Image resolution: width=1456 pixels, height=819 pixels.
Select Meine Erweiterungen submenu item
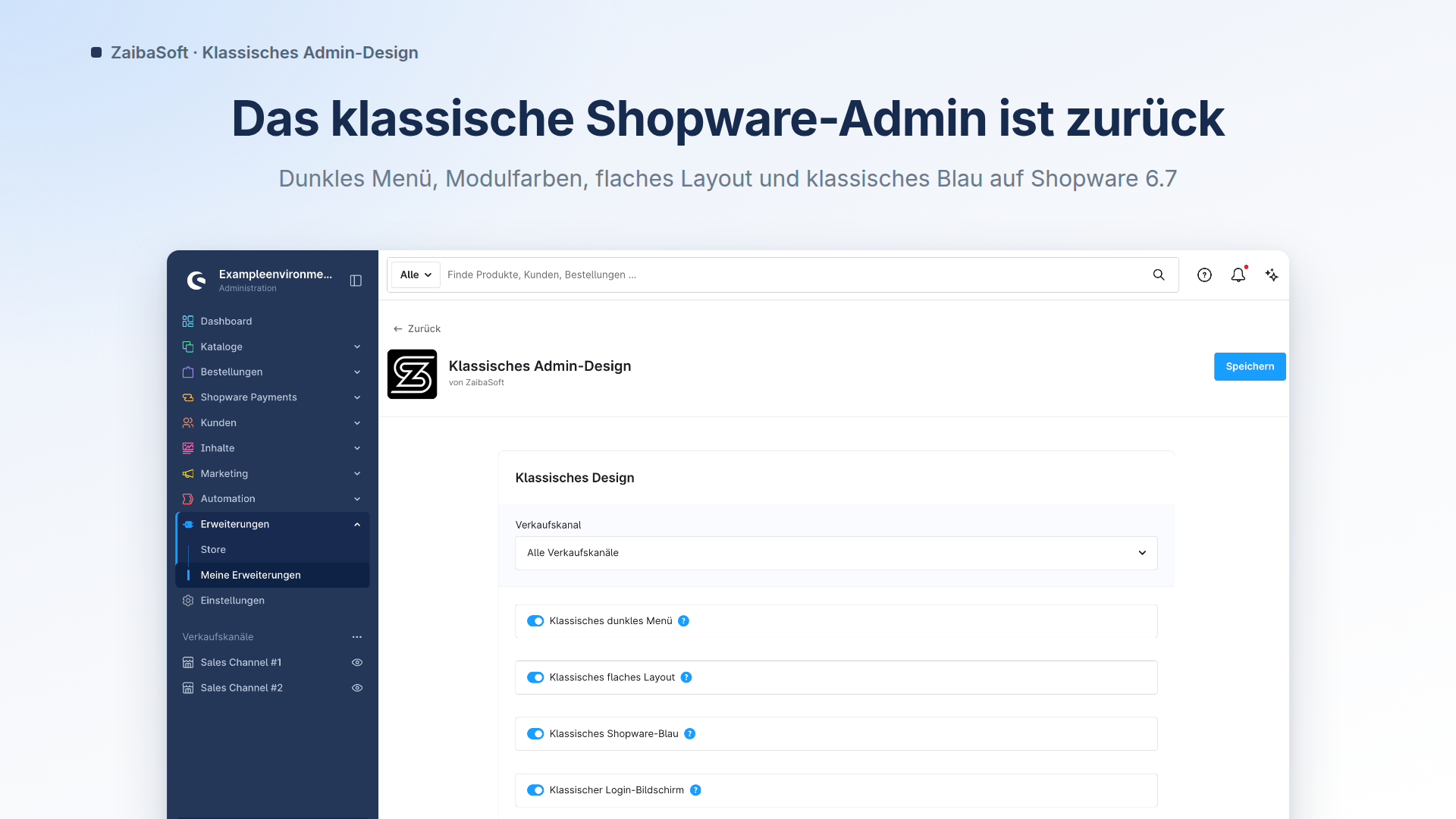(x=272, y=575)
